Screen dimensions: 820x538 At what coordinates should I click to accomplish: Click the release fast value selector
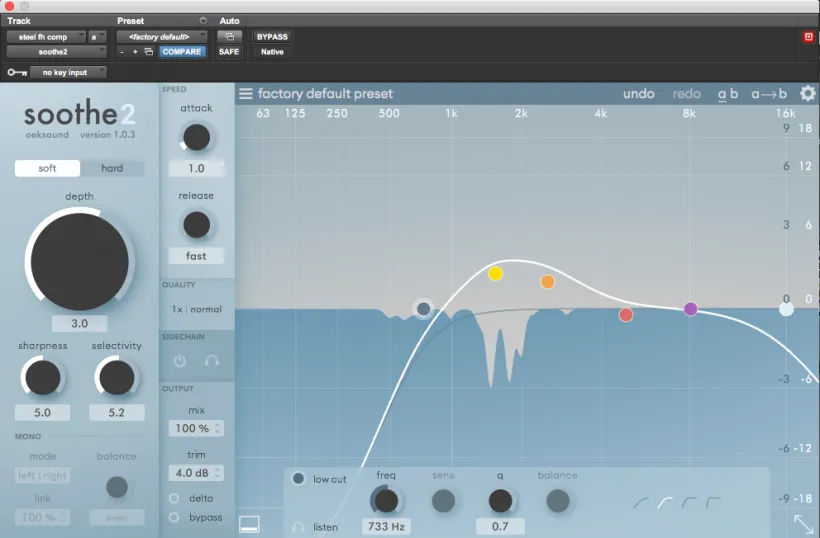click(x=196, y=256)
